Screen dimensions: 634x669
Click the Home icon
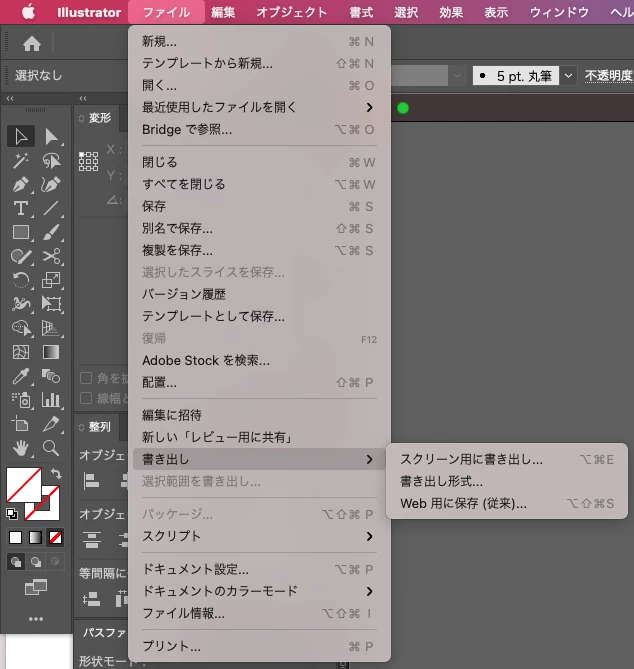[32, 44]
